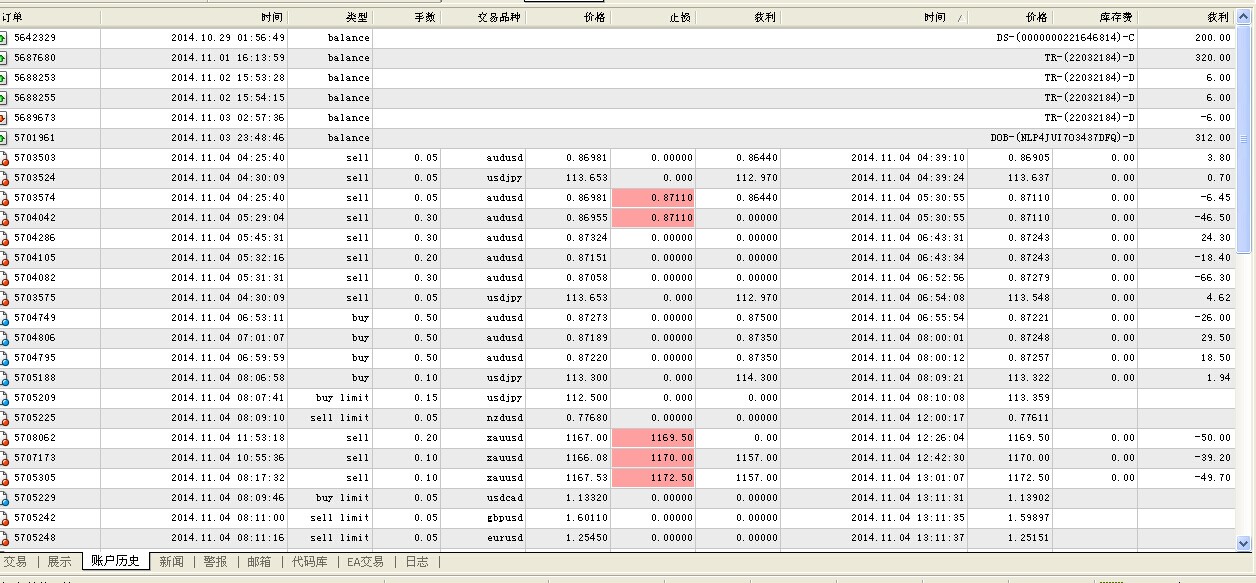Click the sell order icon for 5707173
This screenshot has height=583, width=1256.
[x=4, y=458]
